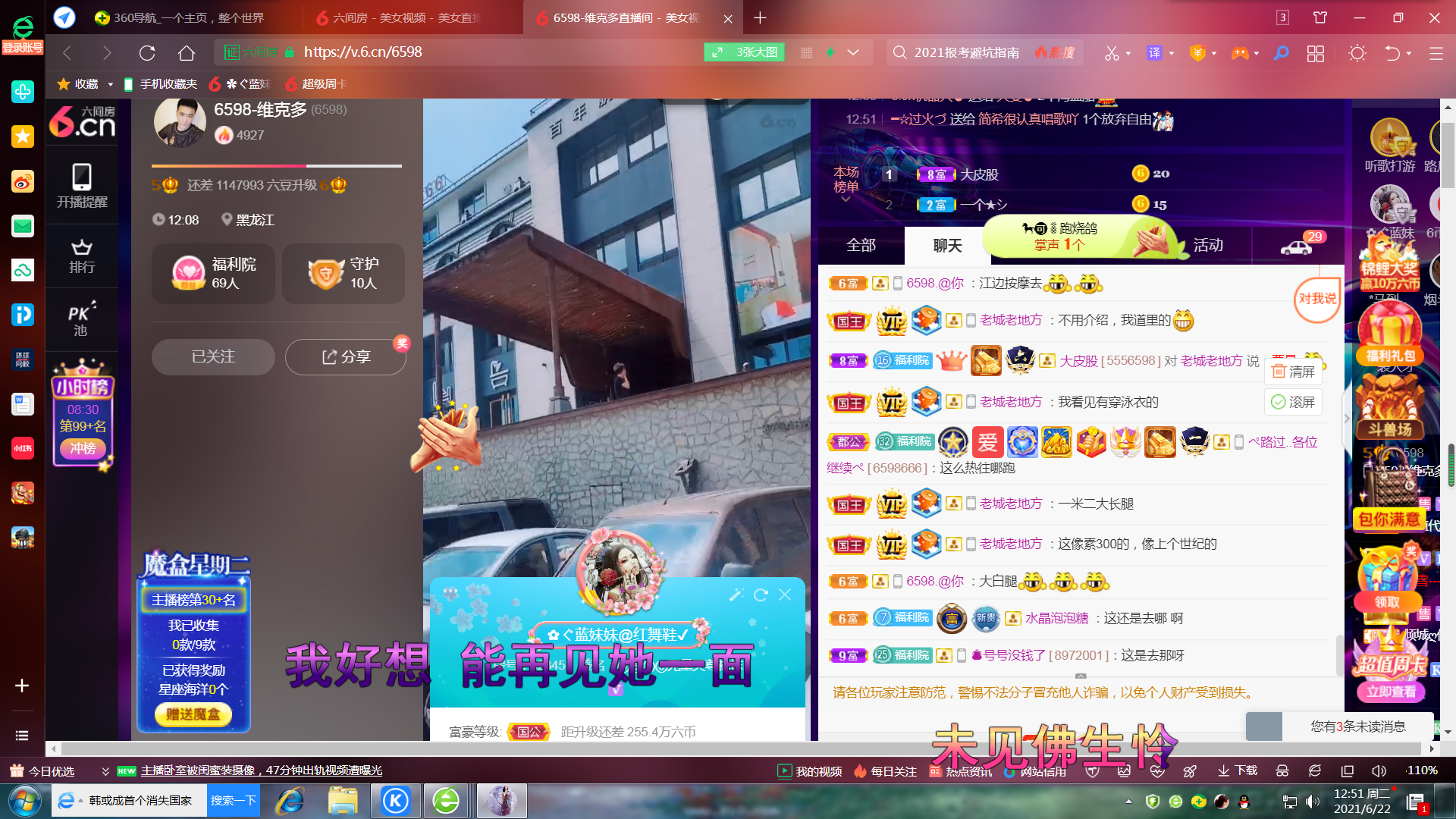The image size is (1456, 819).
Task: Refresh the gift popup card
Action: point(761,595)
